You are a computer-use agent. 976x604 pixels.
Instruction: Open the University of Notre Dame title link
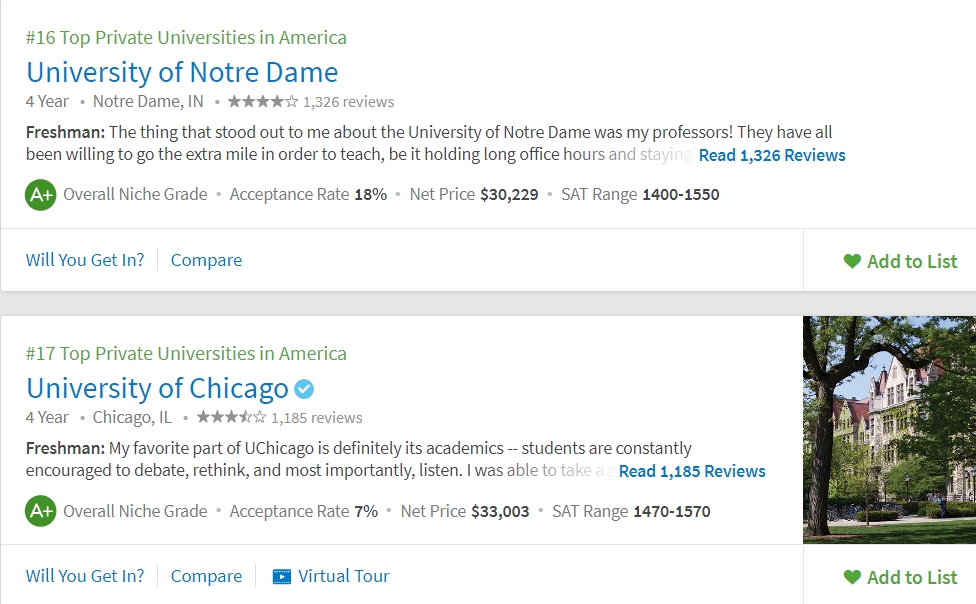[x=182, y=72]
